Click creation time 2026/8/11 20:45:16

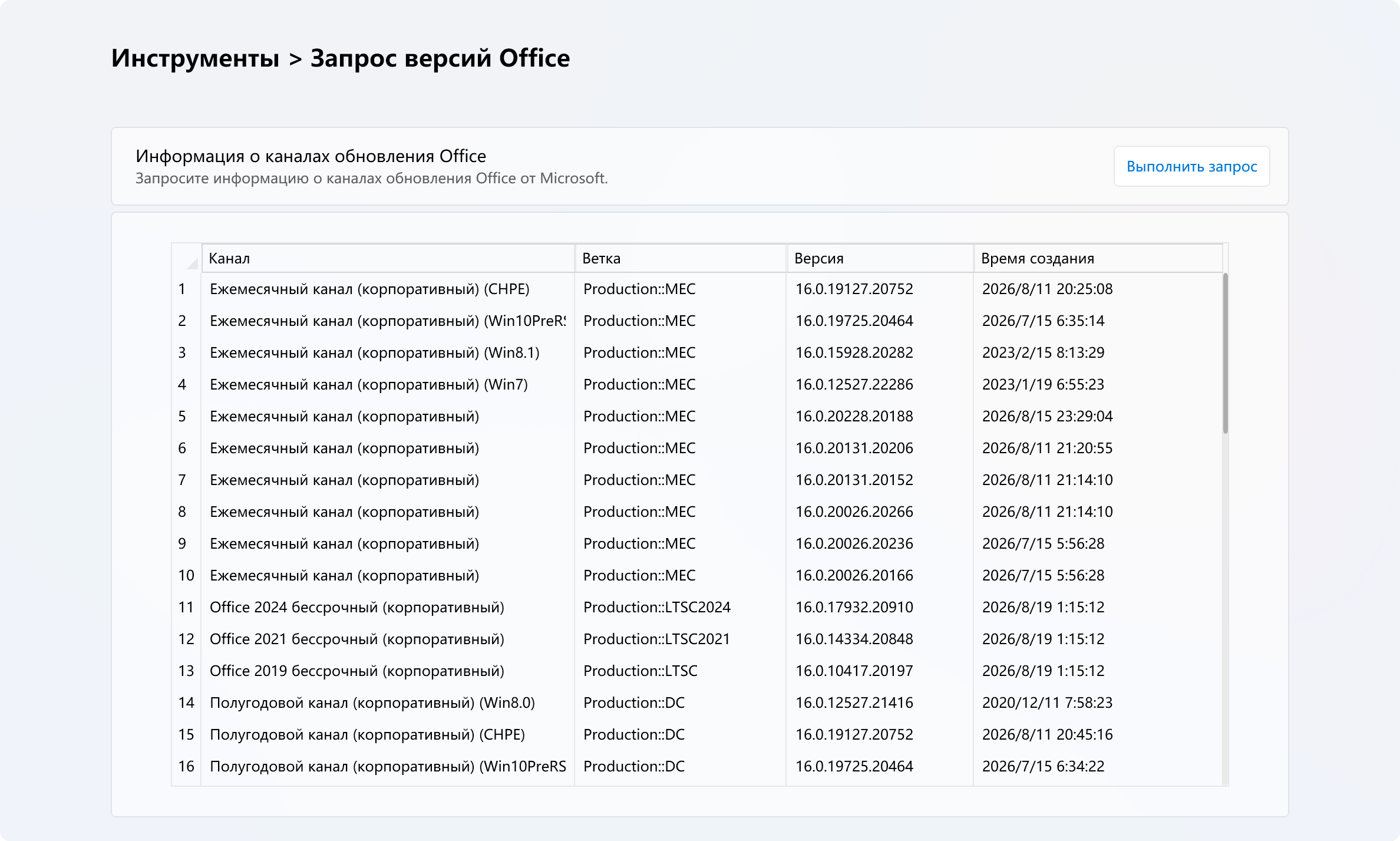(1098, 734)
